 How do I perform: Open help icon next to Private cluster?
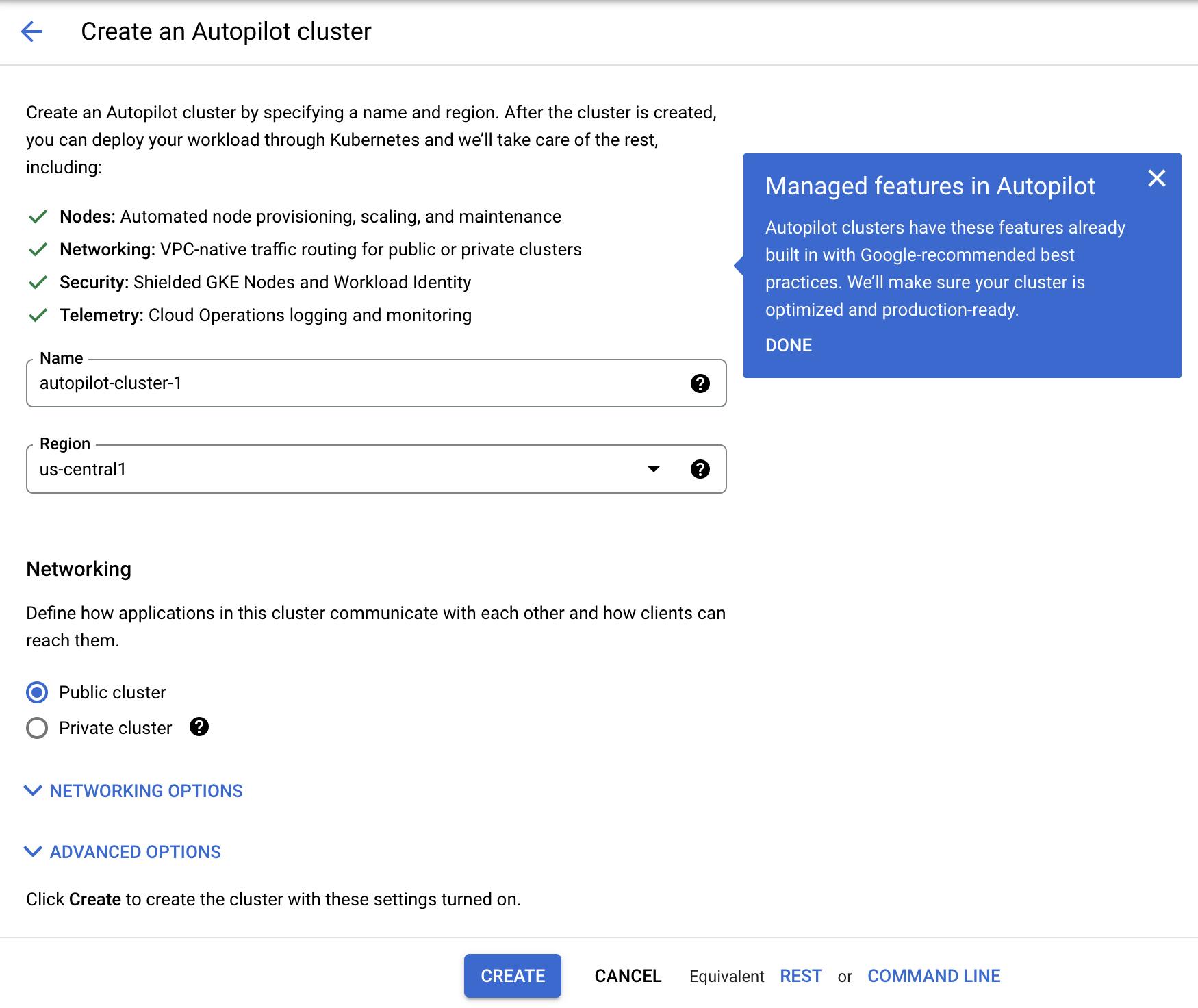click(x=199, y=727)
